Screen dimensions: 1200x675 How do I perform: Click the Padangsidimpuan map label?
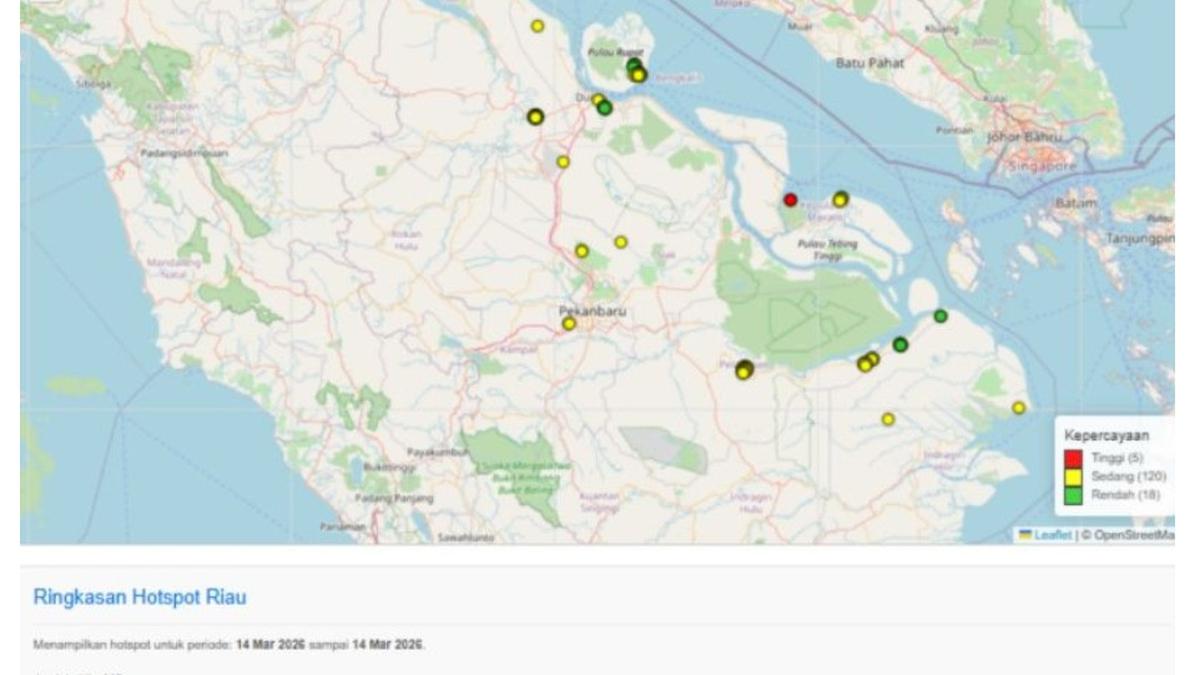186,154
